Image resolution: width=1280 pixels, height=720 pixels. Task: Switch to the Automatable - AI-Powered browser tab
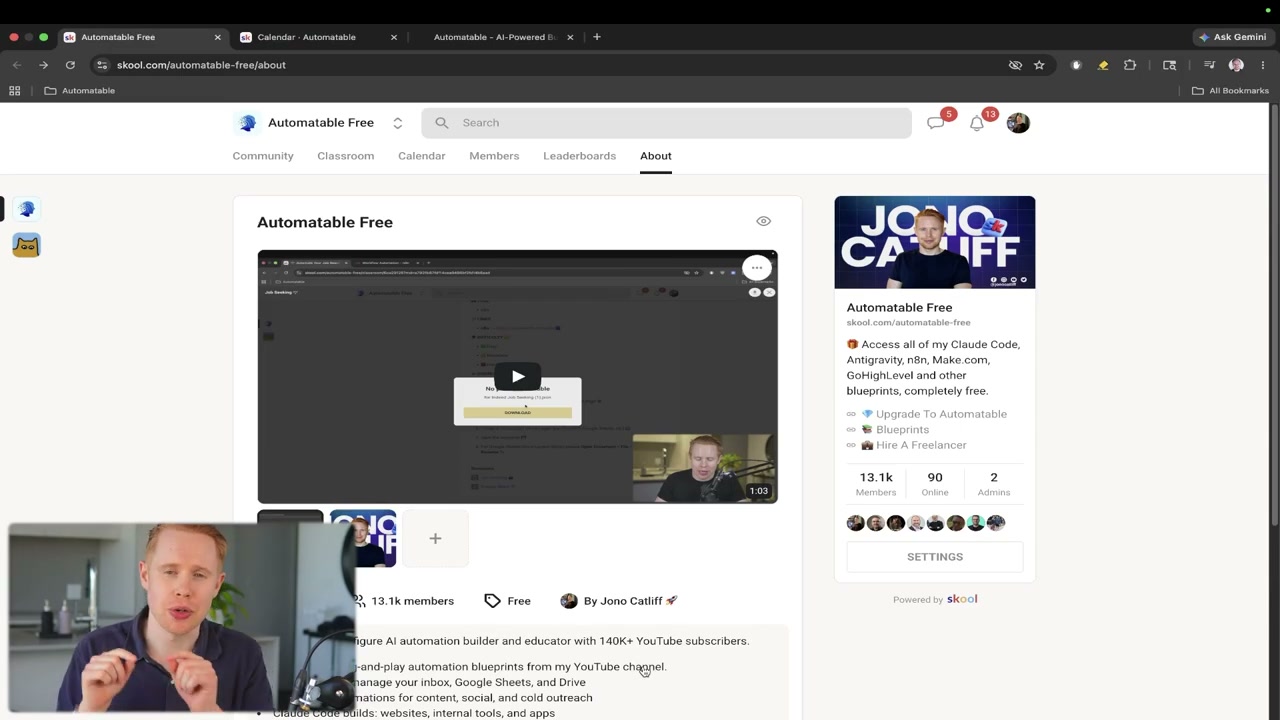click(495, 37)
